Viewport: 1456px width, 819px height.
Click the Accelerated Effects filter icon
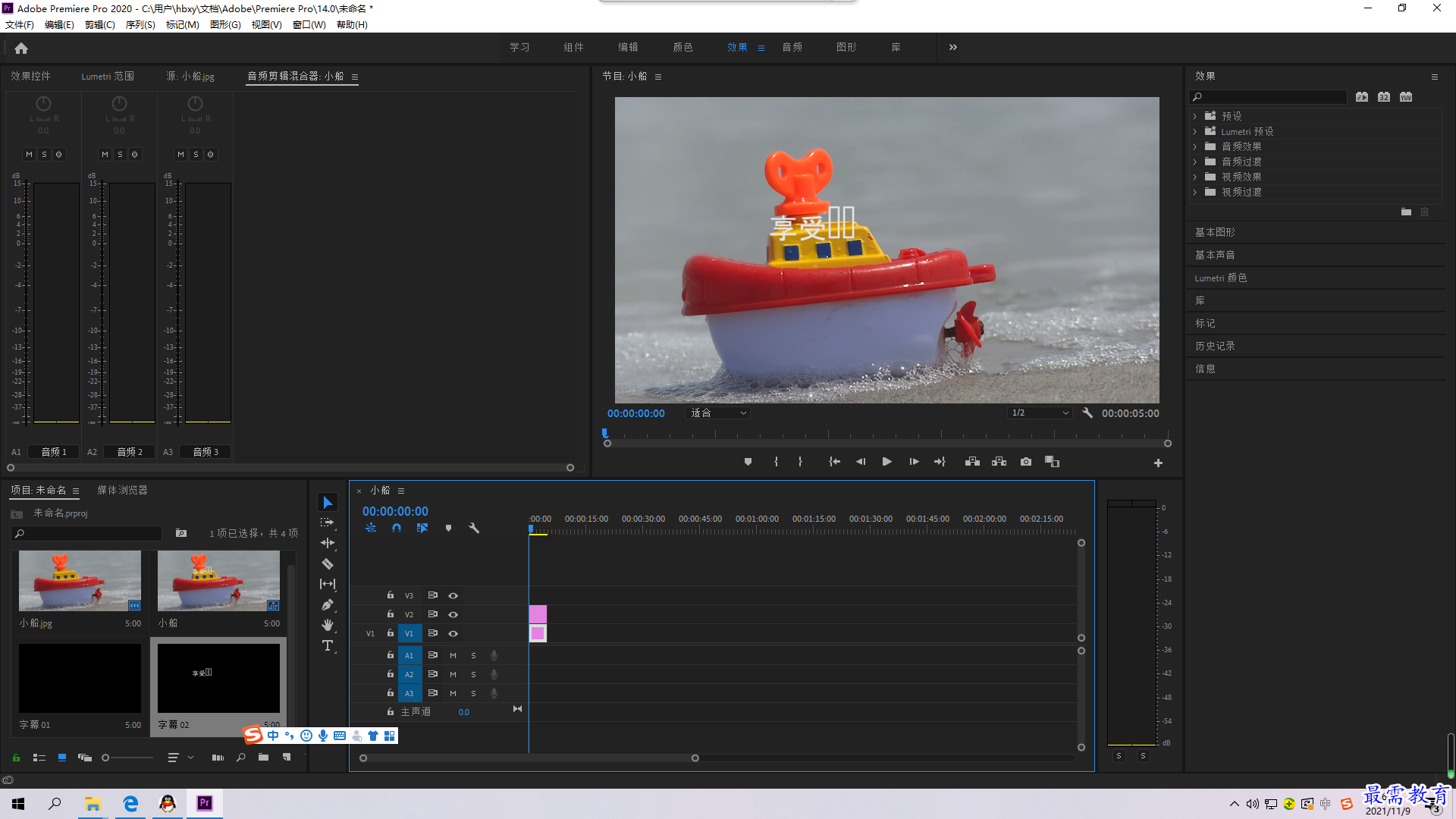point(1362,96)
